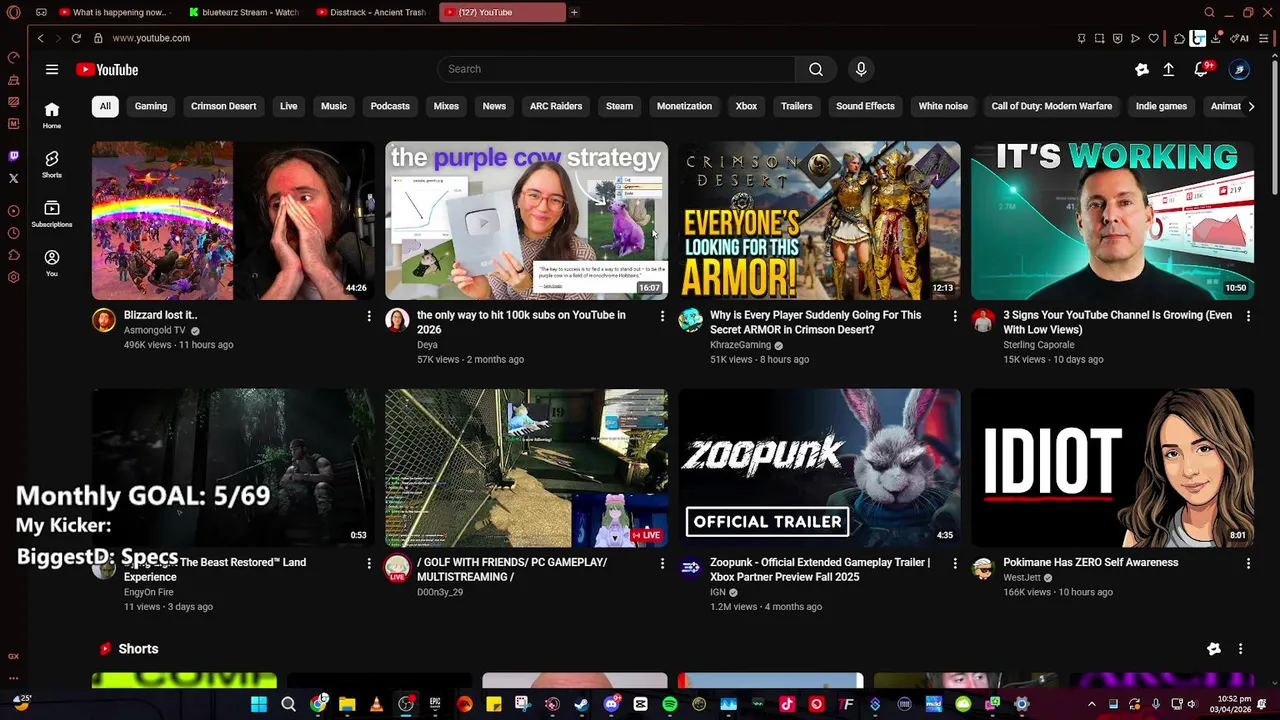Open Shorts shelf more options
1280x720 pixels.
point(1240,649)
